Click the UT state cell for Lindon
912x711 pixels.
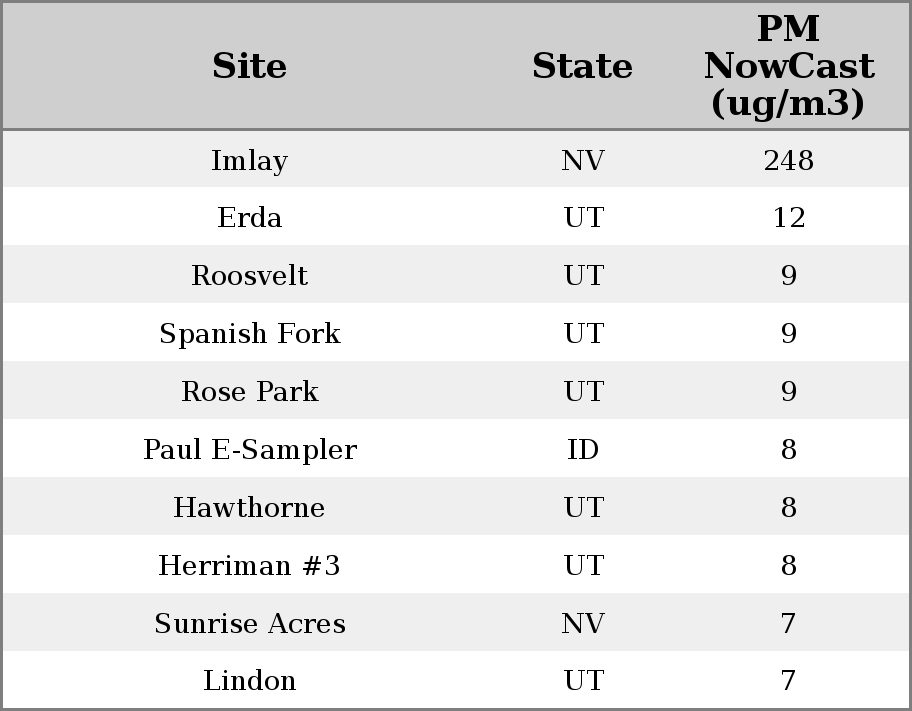click(x=582, y=681)
